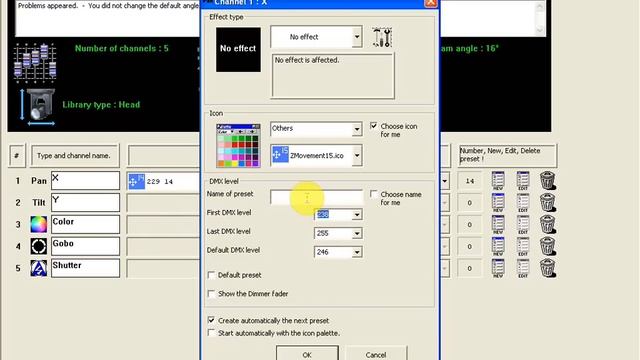Open the ZMovement15.ico icon dropdown
This screenshot has width=640, height=360.
(x=357, y=156)
